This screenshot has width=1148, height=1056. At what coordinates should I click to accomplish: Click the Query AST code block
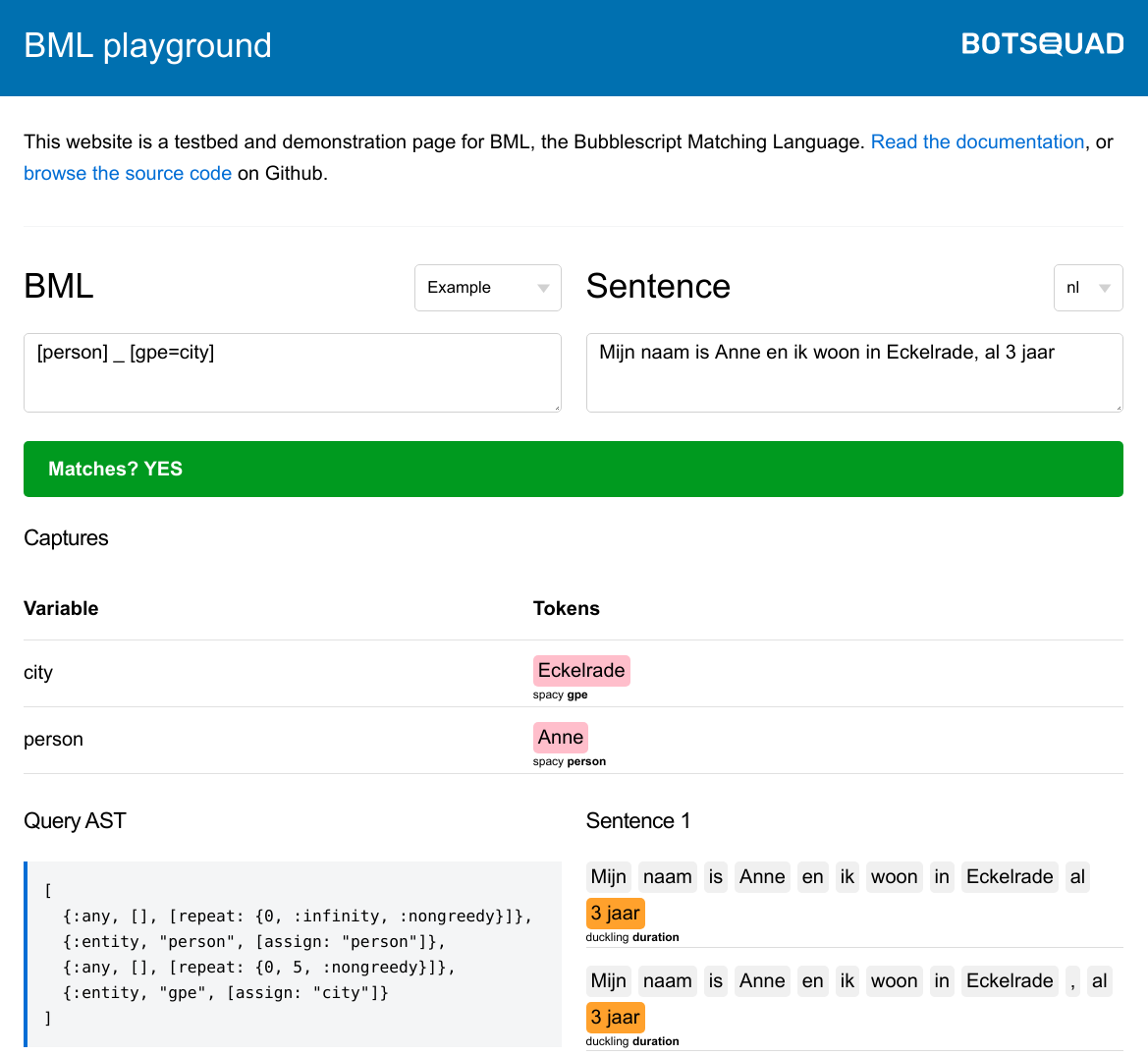tap(293, 954)
